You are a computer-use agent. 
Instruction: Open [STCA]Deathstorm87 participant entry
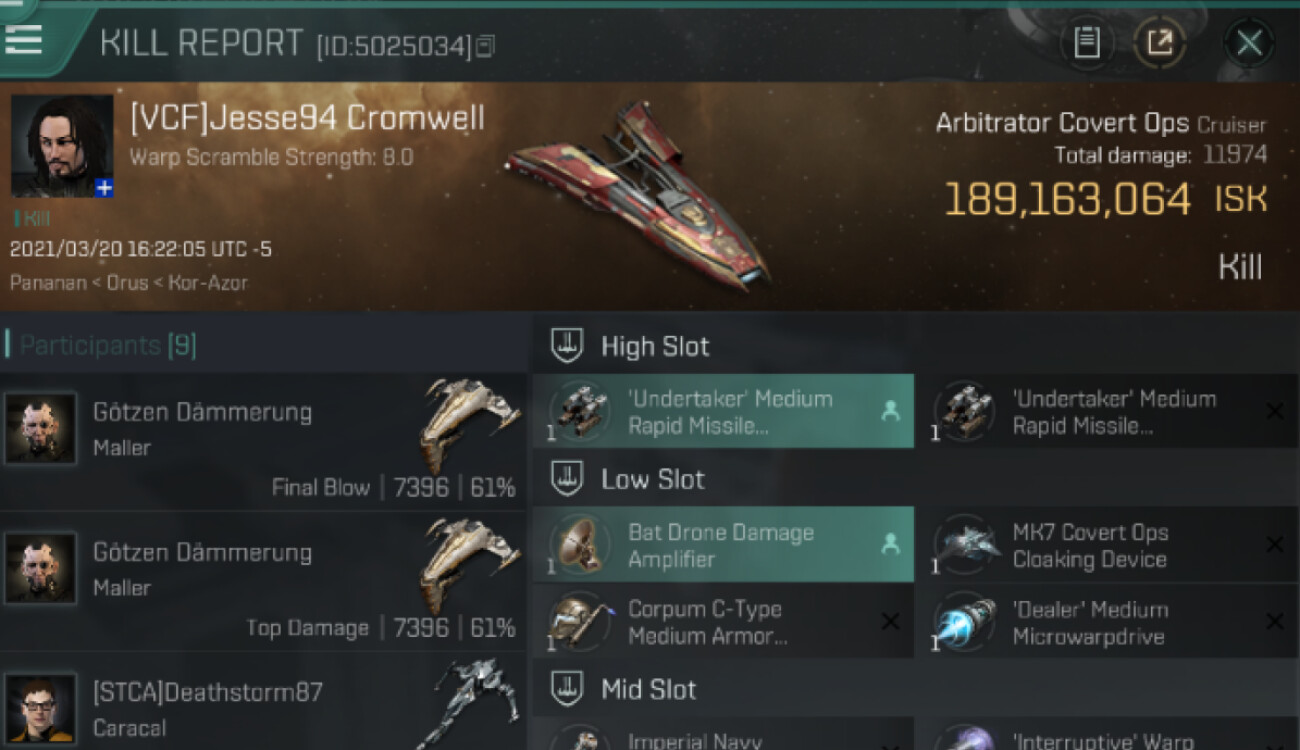point(263,703)
